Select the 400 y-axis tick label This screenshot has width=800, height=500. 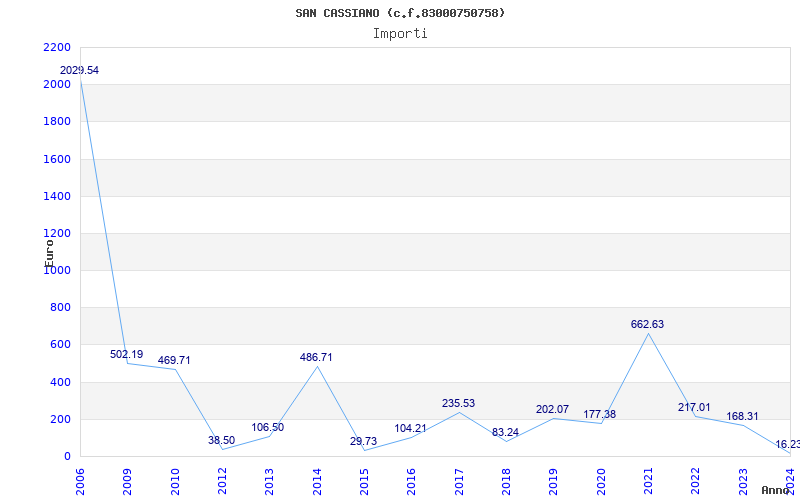60,382
